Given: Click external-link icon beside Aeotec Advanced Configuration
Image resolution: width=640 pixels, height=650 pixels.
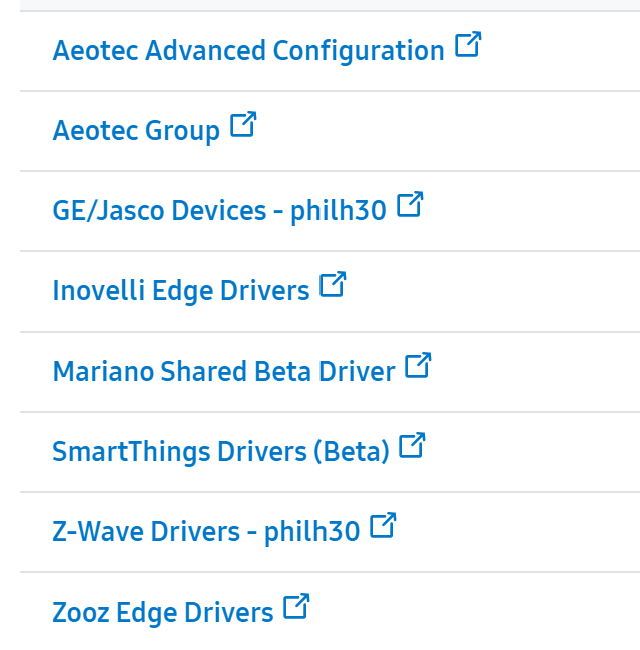Looking at the screenshot, I should (x=468, y=45).
